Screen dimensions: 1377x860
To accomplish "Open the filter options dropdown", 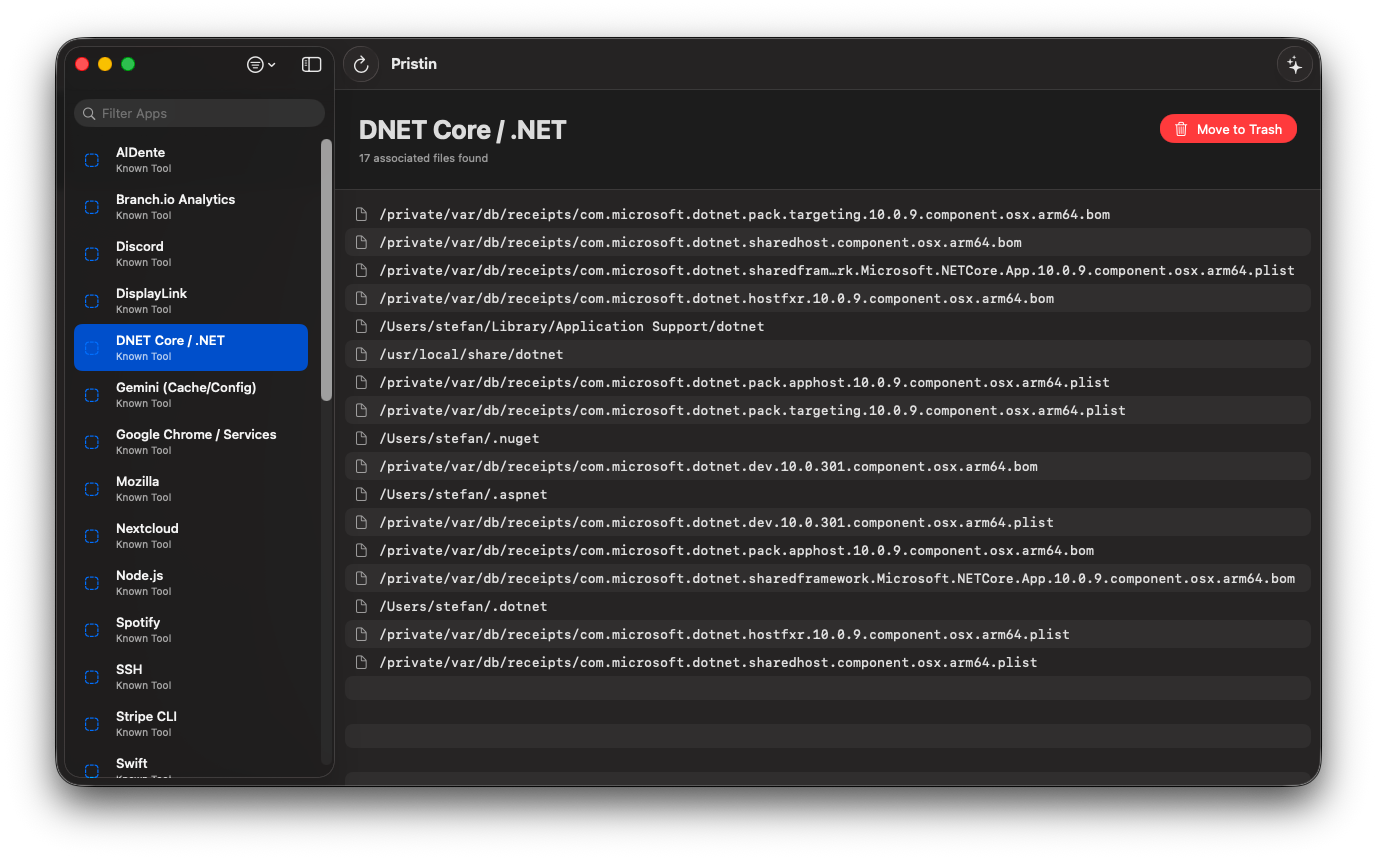I will 261,64.
